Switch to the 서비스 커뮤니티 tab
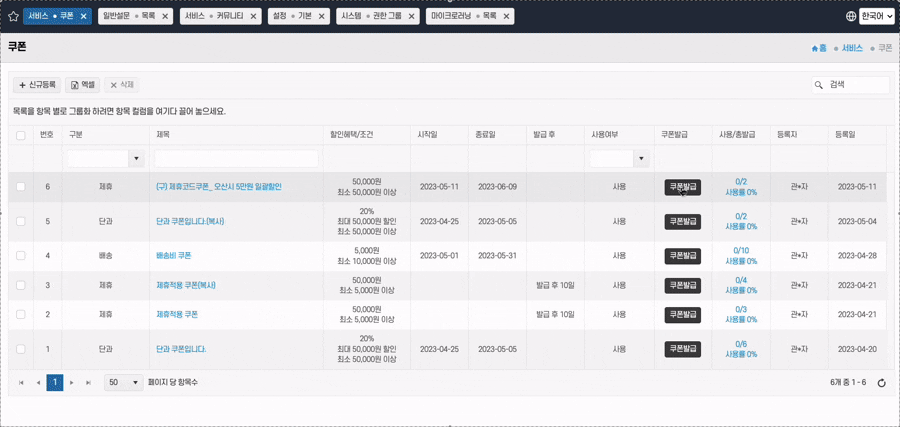Viewport: 900px width, 427px height. (x=214, y=17)
